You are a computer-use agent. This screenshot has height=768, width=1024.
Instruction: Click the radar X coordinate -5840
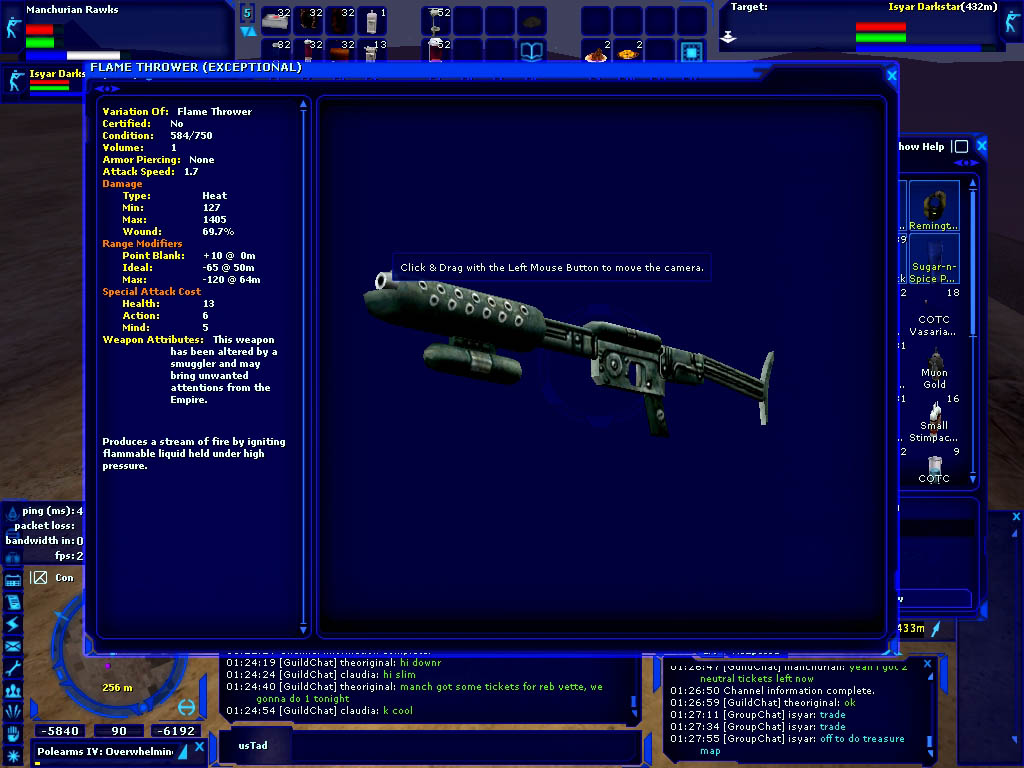pyautogui.click(x=59, y=731)
